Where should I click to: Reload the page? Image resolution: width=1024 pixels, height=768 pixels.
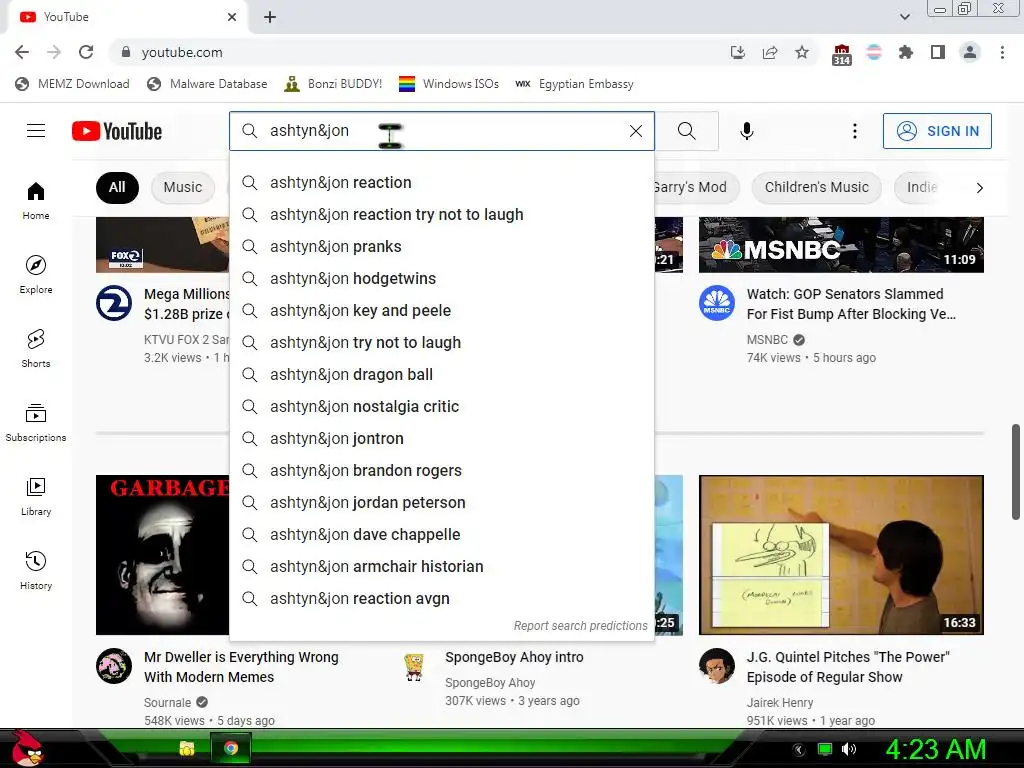coord(86,52)
